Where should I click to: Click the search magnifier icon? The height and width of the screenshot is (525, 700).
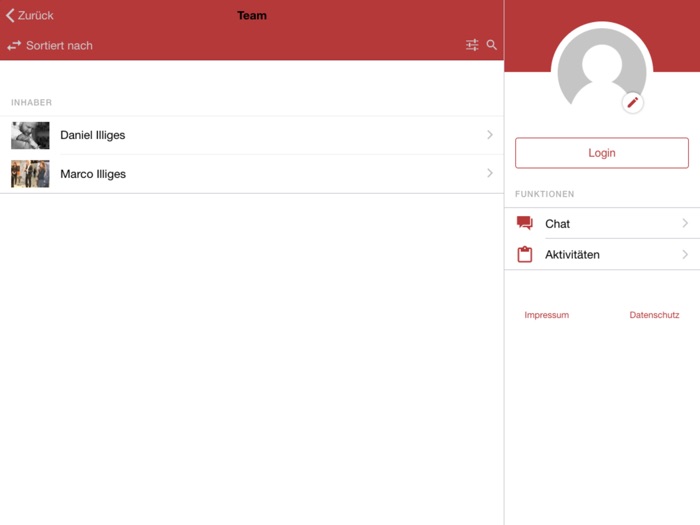click(492, 45)
